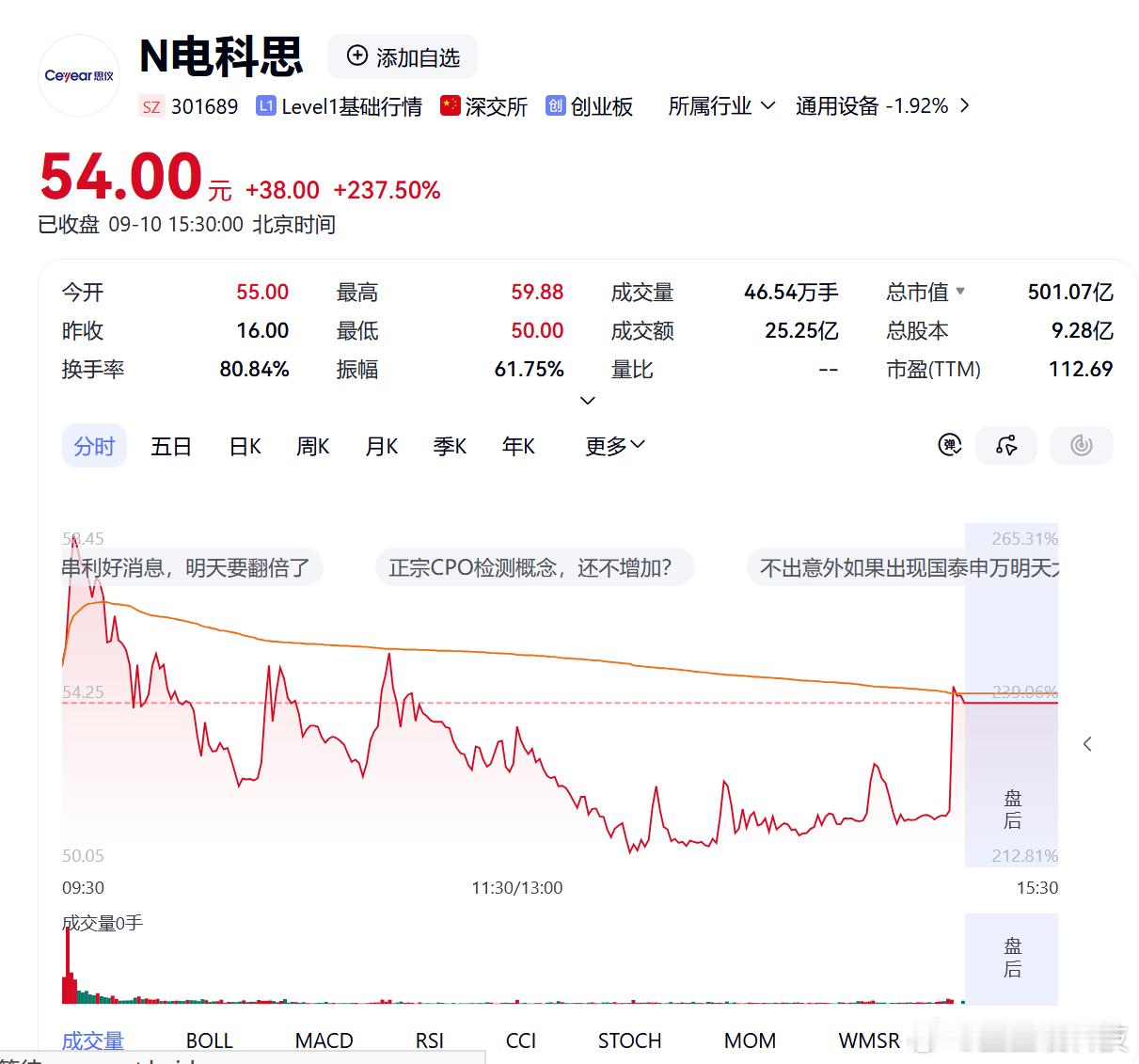Viewport: 1139px width, 1064px height.
Task: Select the 分时 chart tab
Action: (94, 446)
